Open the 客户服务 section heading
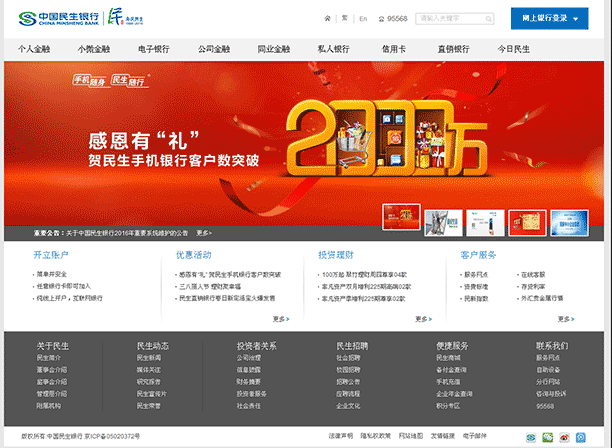 coord(479,255)
